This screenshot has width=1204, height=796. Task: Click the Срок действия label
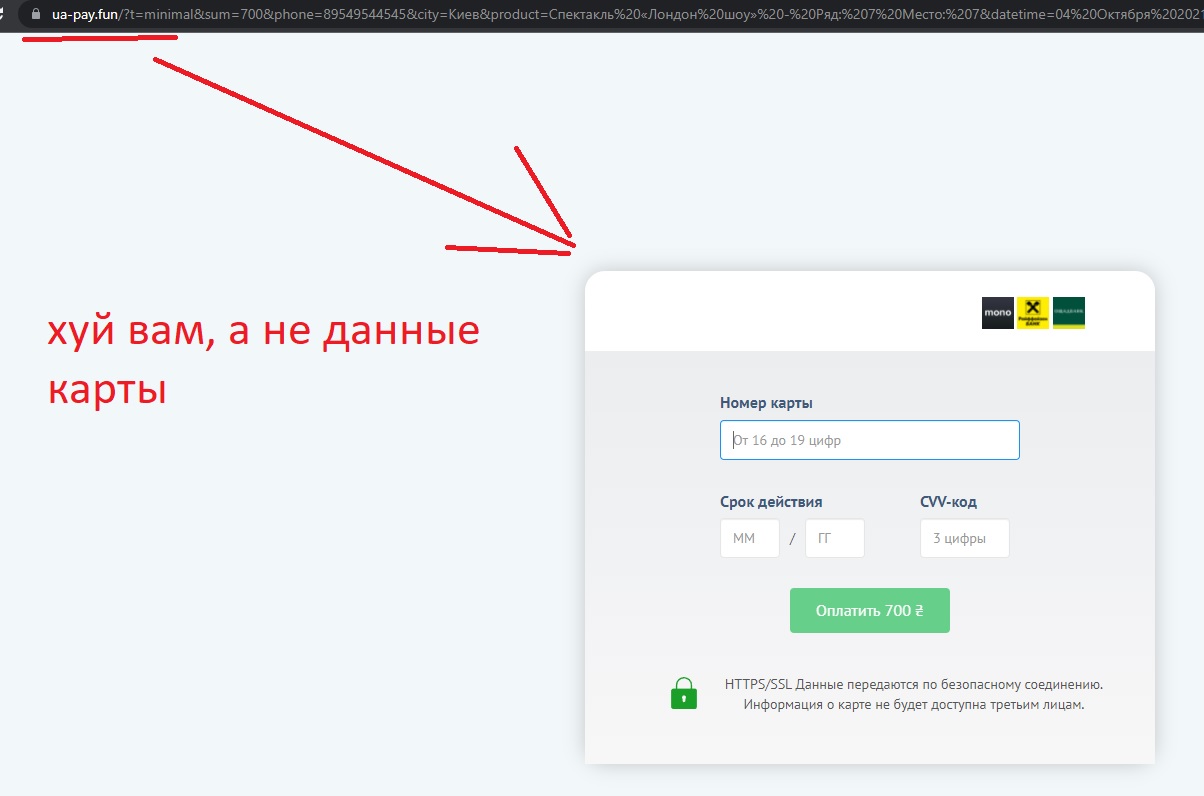tap(771, 502)
